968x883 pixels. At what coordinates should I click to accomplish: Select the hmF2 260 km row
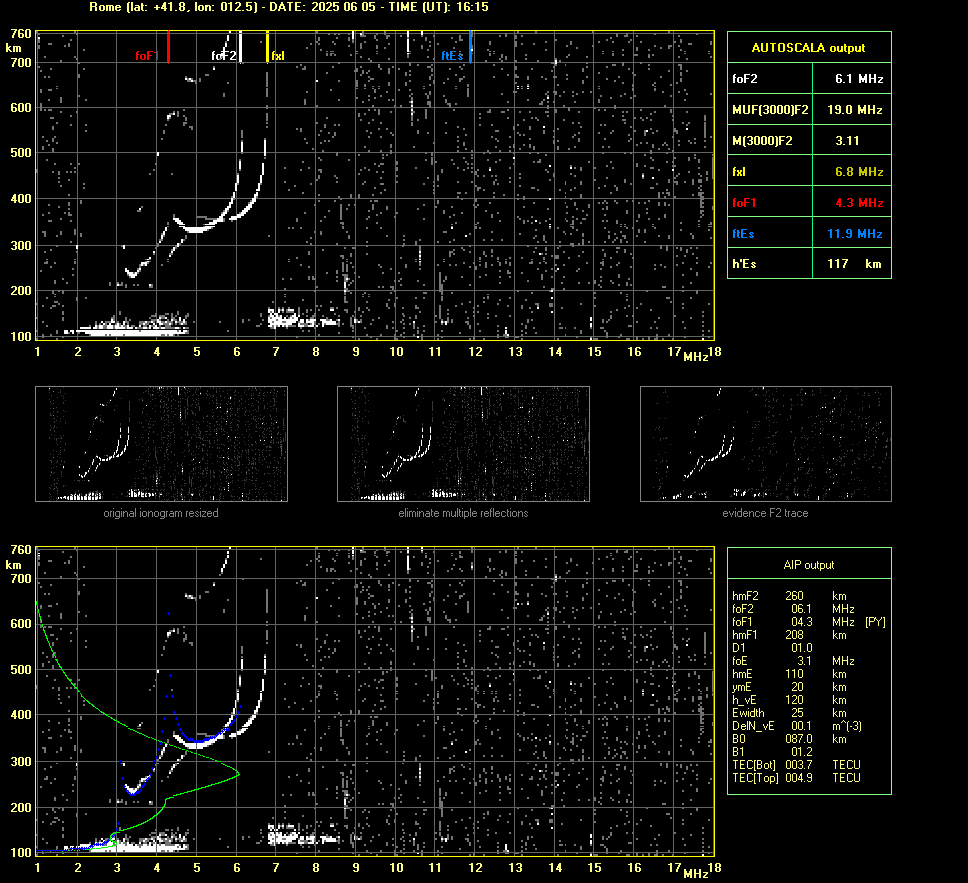click(x=789, y=596)
